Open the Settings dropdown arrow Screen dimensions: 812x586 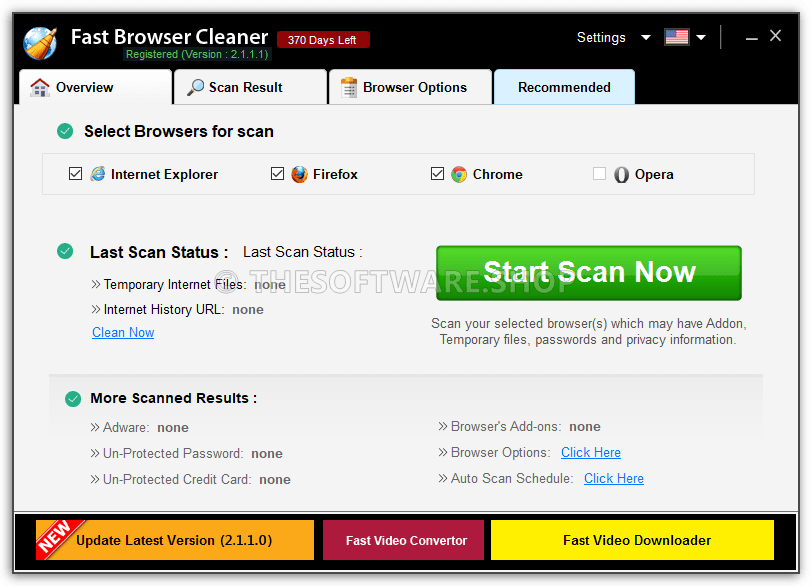646,37
